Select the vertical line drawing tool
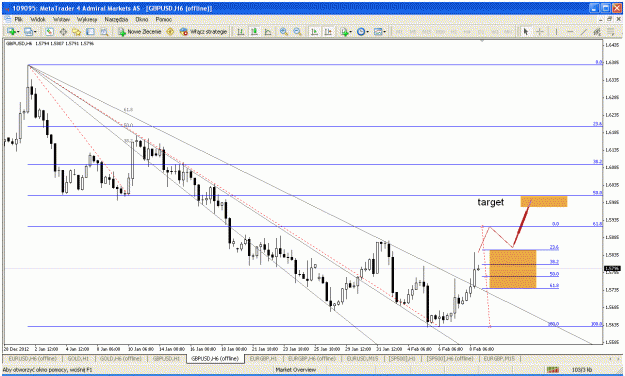This screenshot has width=625, height=376. click(556, 31)
